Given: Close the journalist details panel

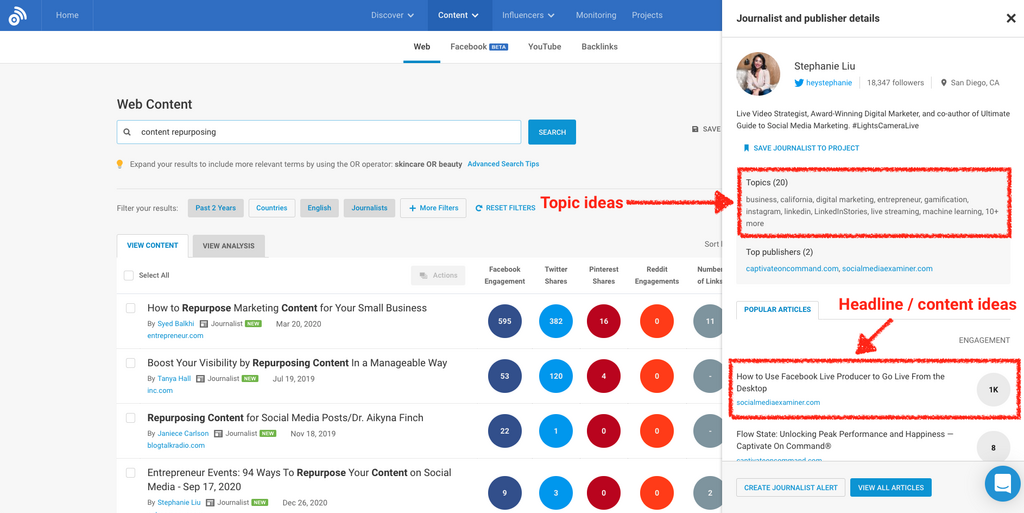Looking at the screenshot, I should coord(1010,18).
